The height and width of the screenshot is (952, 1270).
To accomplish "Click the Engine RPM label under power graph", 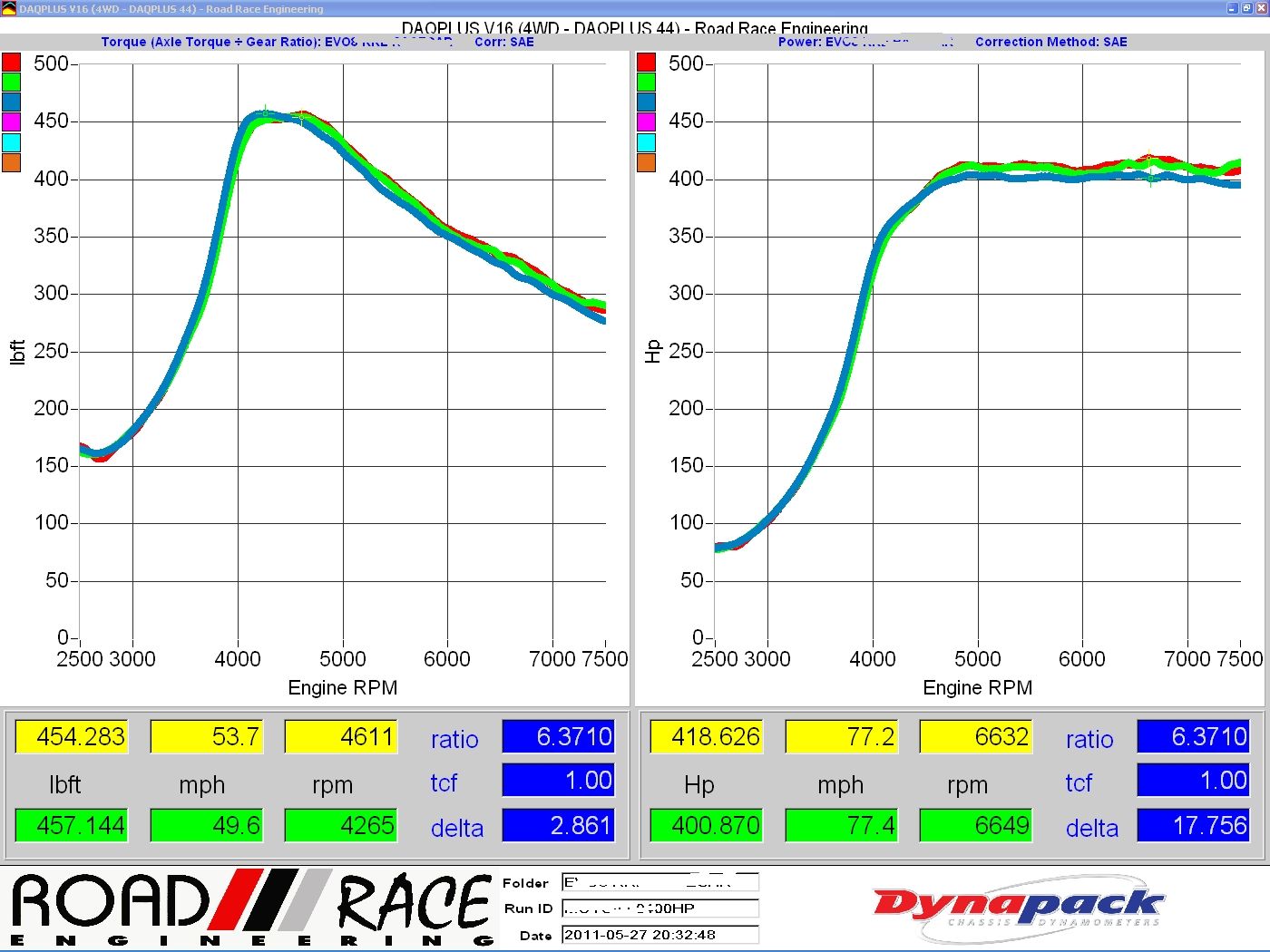I will [978, 687].
